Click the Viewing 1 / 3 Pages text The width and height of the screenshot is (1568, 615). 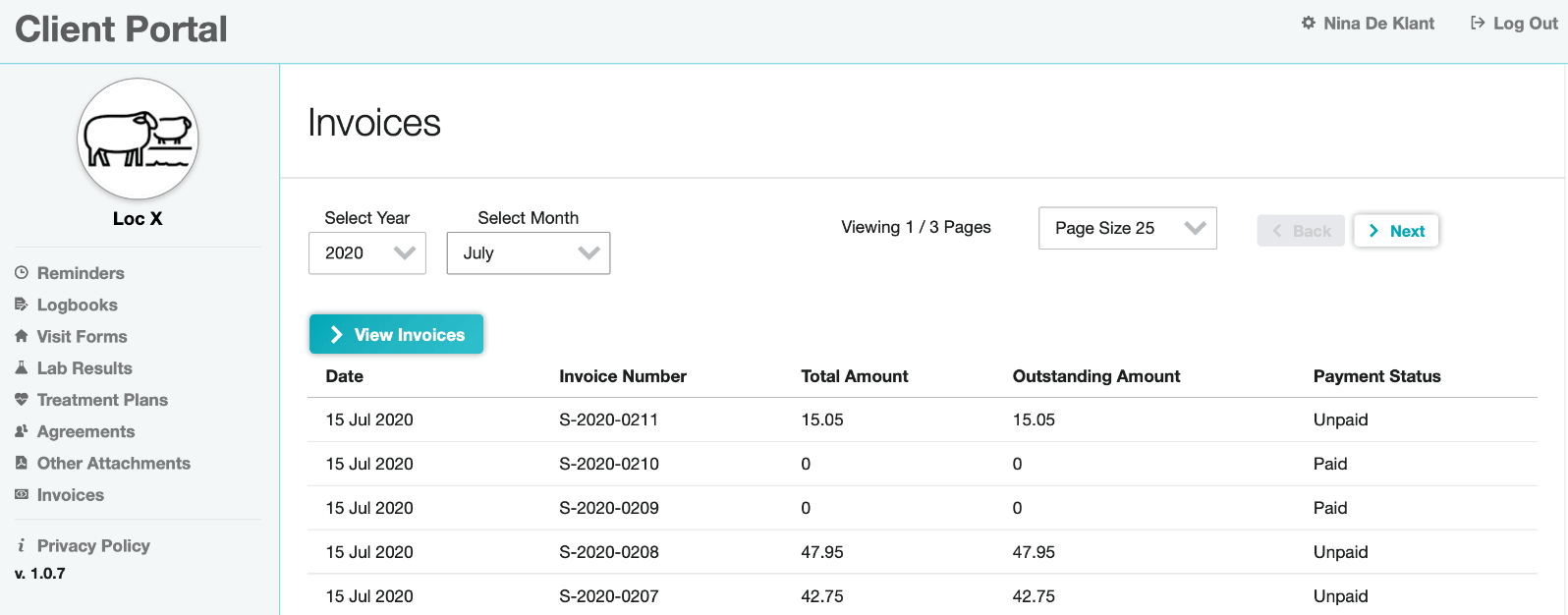[x=916, y=227]
